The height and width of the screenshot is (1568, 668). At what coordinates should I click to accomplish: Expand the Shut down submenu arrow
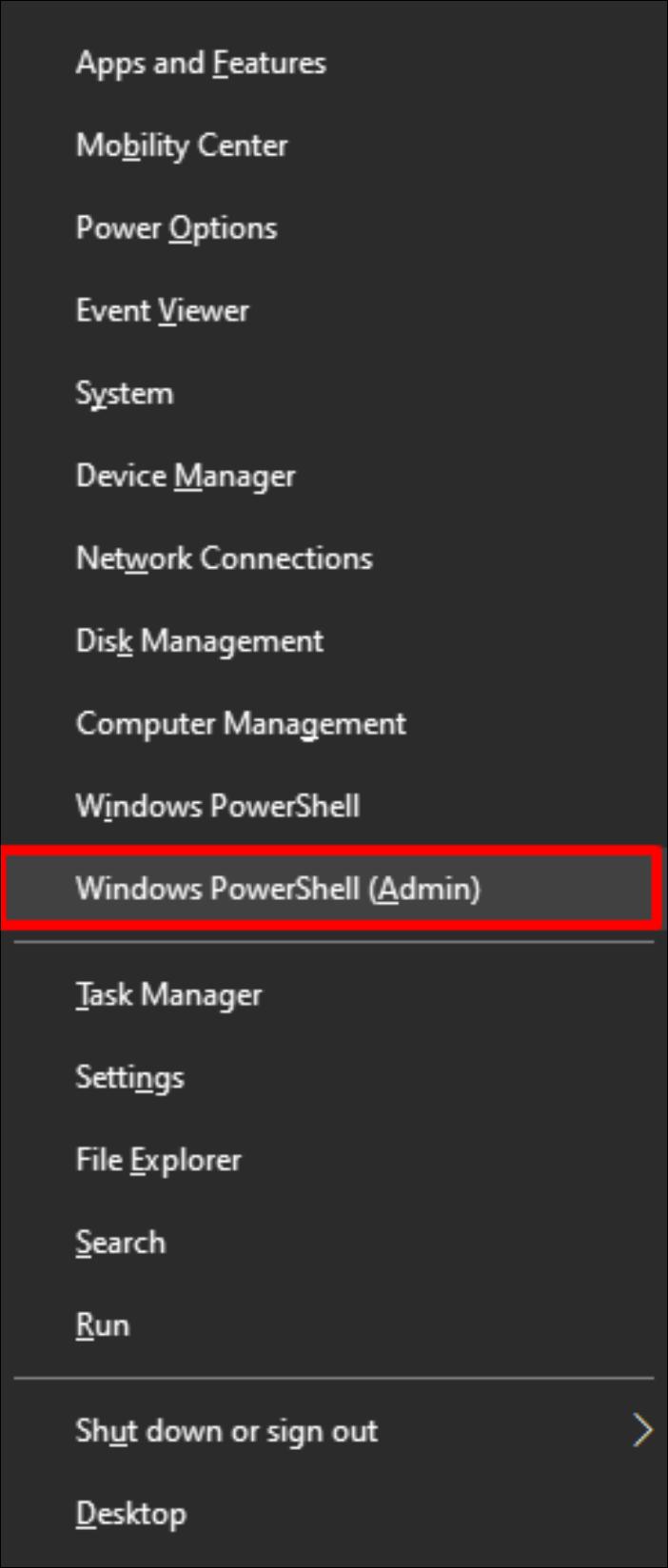tap(641, 1430)
